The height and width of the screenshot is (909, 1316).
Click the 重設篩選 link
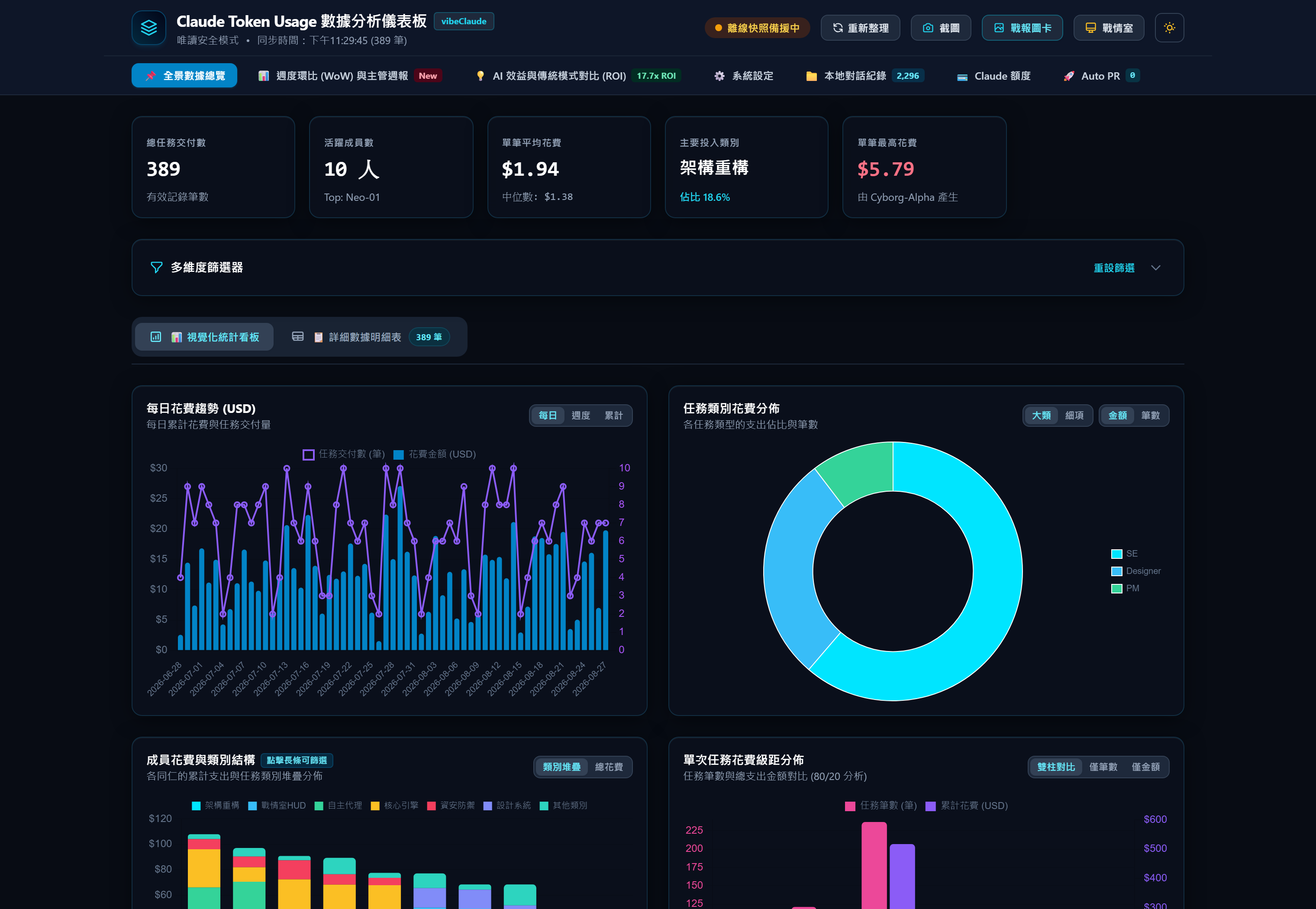point(1114,268)
